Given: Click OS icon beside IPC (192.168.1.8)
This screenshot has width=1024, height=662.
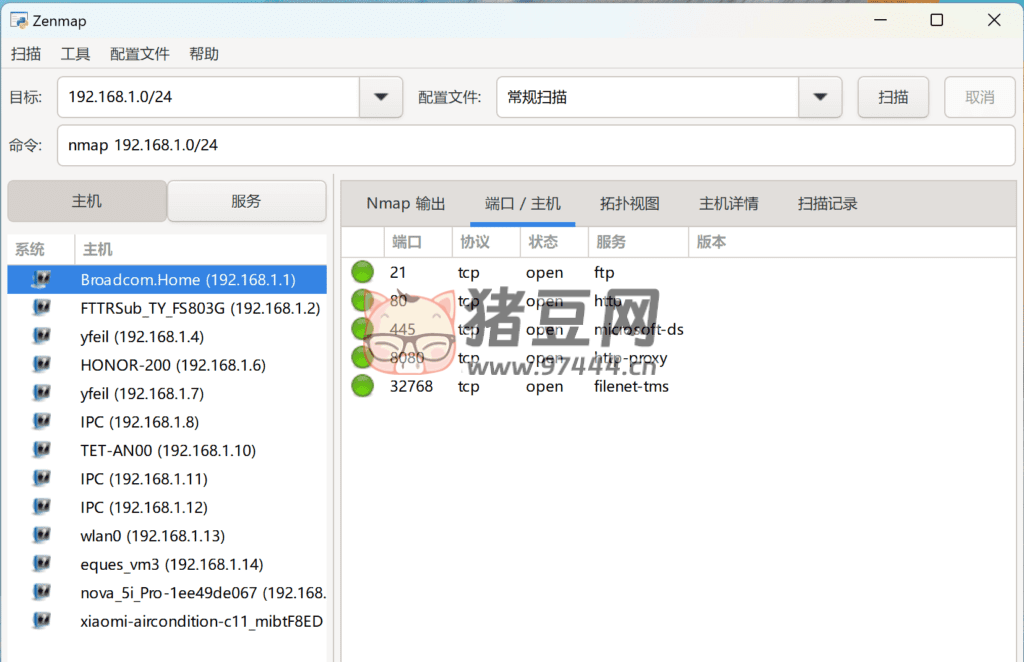Looking at the screenshot, I should [x=41, y=422].
